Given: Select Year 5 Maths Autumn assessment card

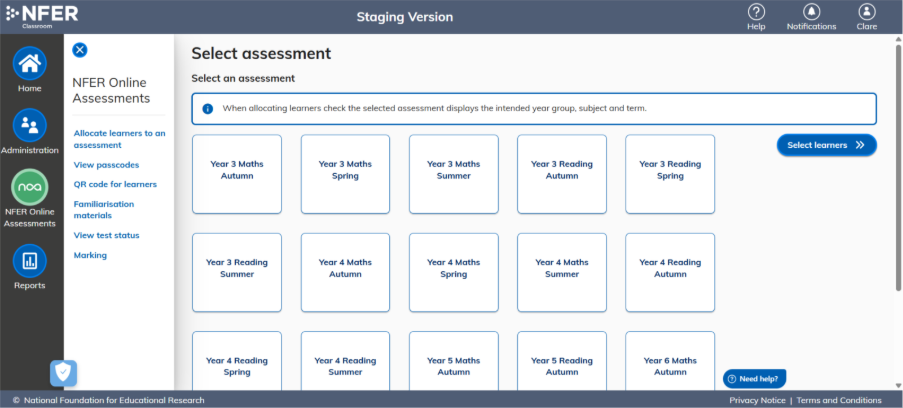Looking at the screenshot, I should click(453, 361).
